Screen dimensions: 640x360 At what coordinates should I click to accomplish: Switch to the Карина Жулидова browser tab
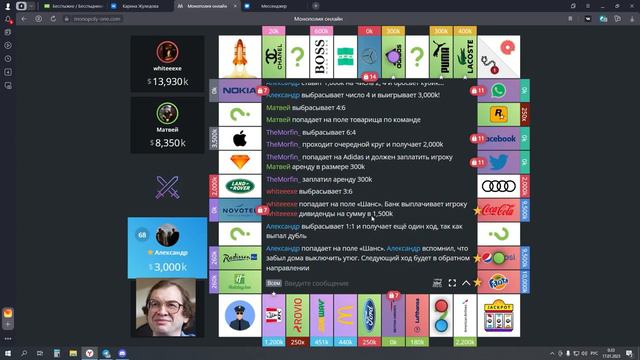point(140,6)
